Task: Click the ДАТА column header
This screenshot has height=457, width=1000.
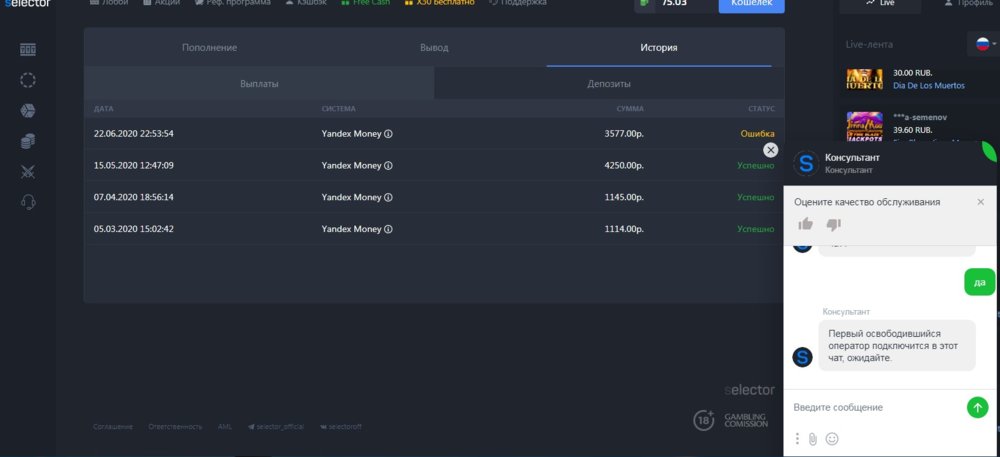Action: [x=103, y=109]
